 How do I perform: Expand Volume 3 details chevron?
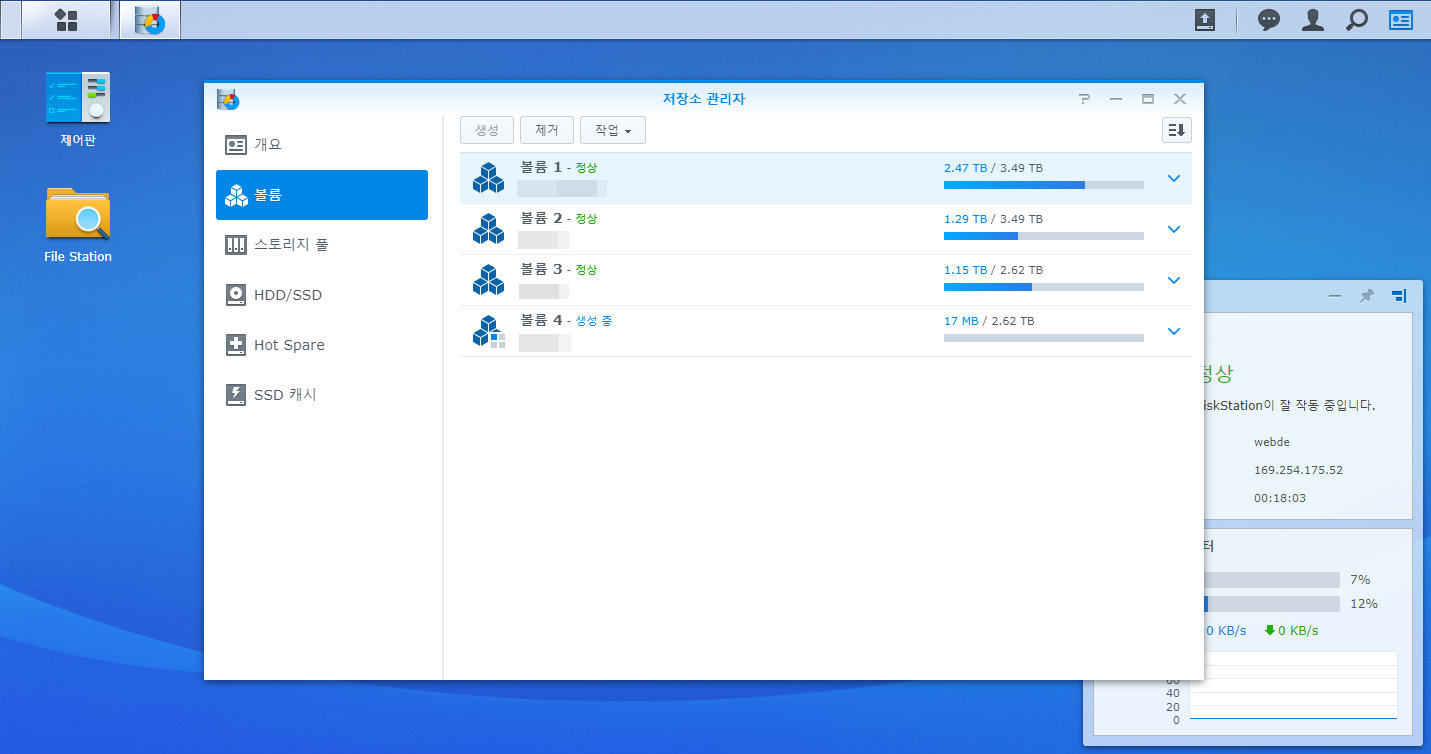[1174, 280]
